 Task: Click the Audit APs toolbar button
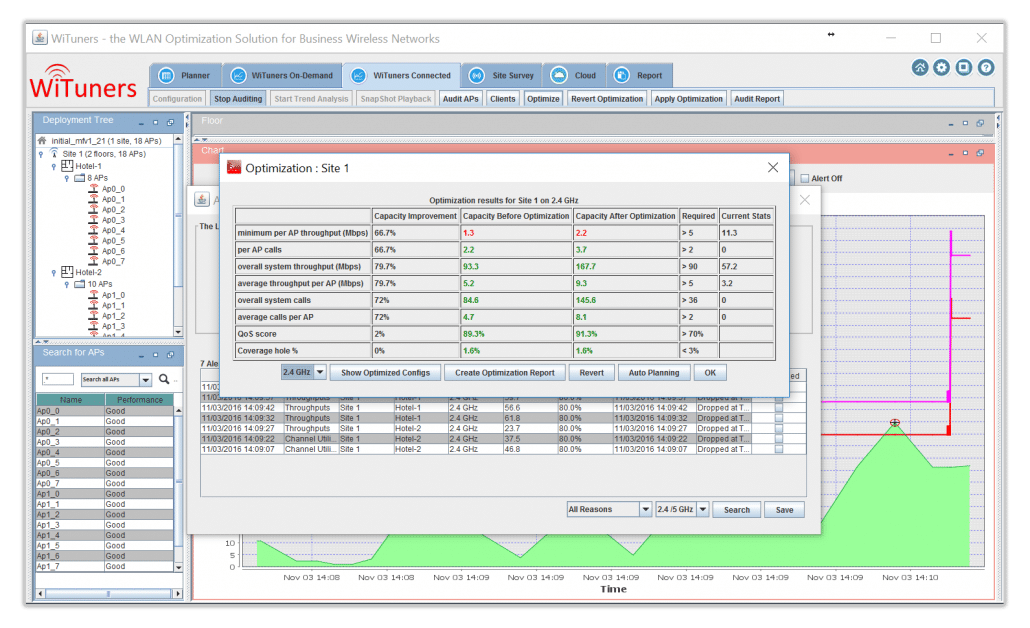[460, 99]
